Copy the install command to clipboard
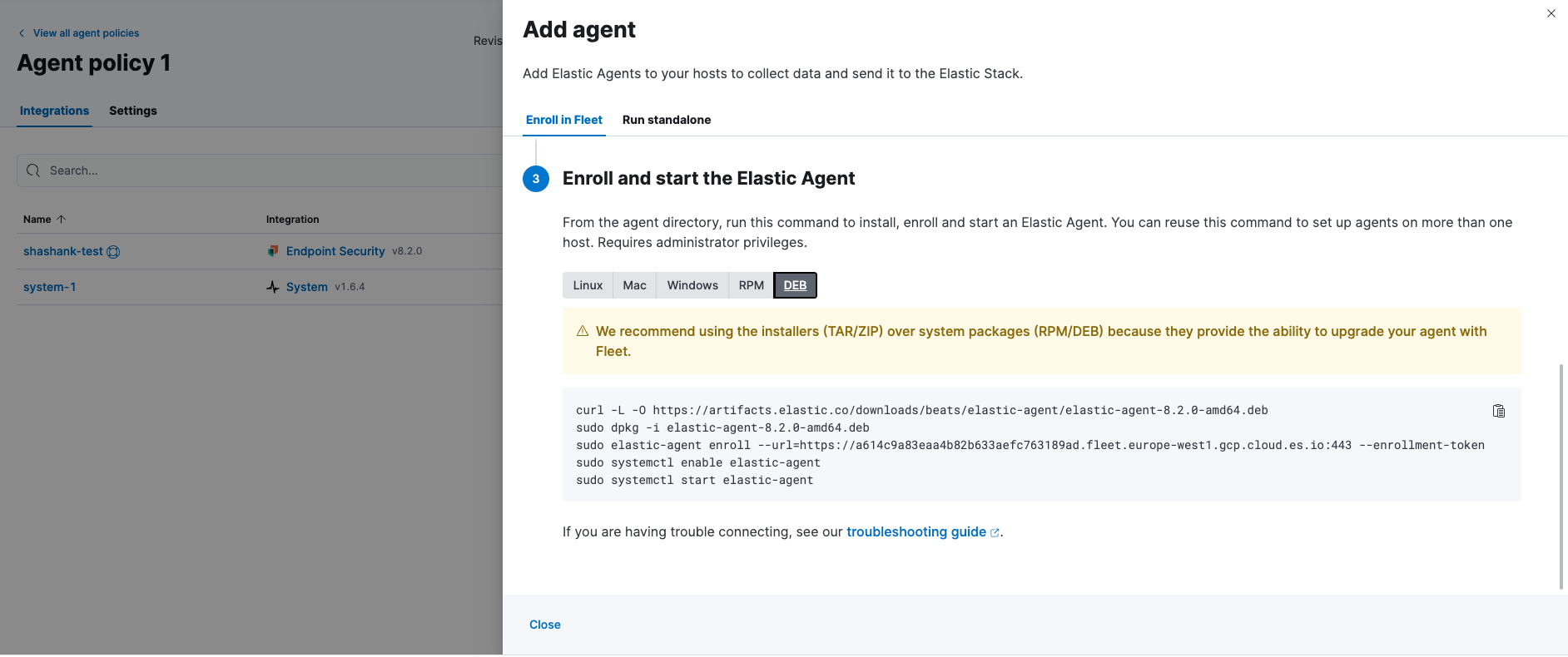The width and height of the screenshot is (1568, 657). click(x=1498, y=411)
